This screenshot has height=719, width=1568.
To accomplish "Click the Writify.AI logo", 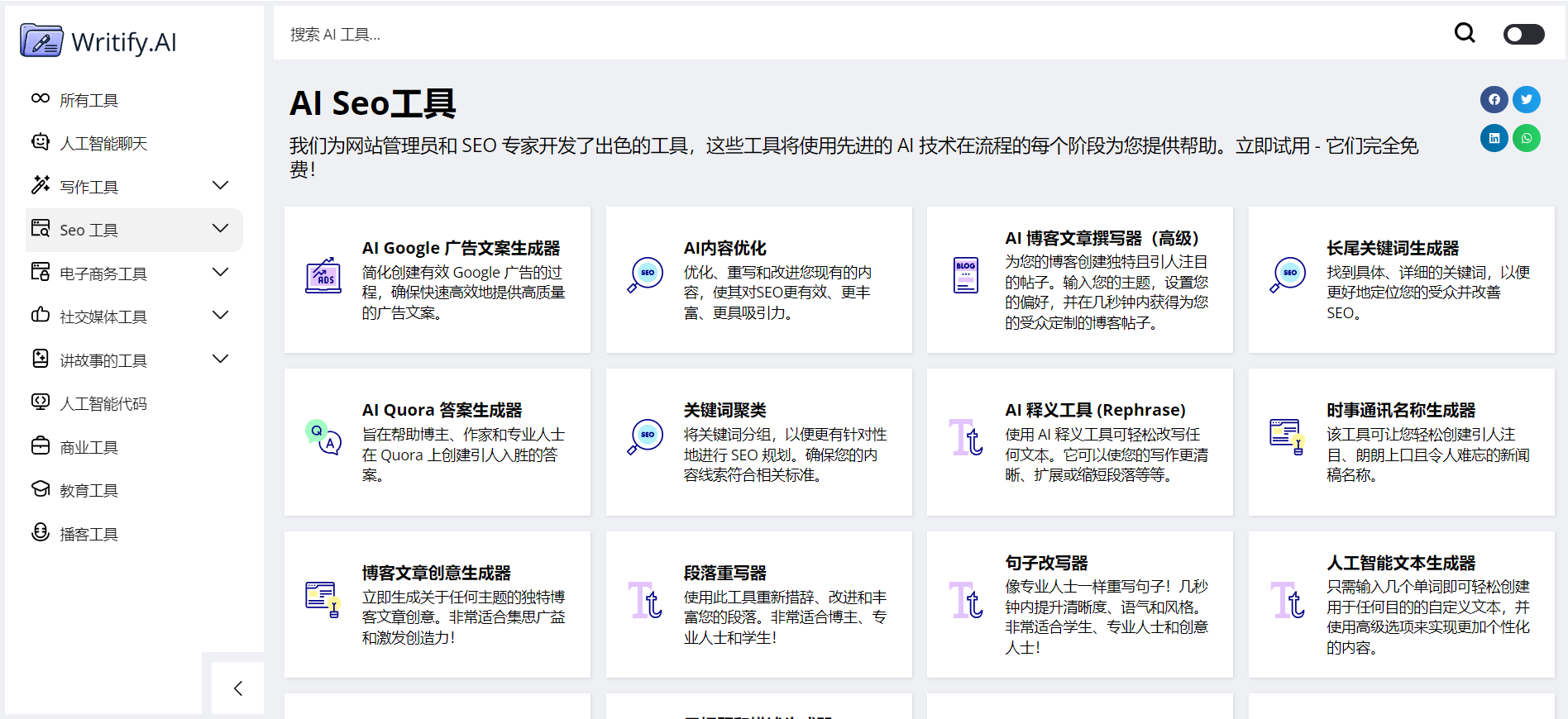I will [99, 41].
